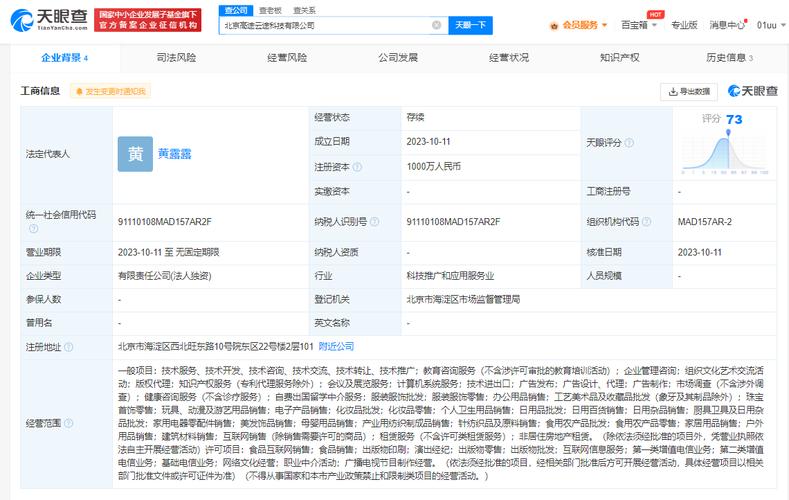Switch to the 查公司 search tab

[x=236, y=10]
